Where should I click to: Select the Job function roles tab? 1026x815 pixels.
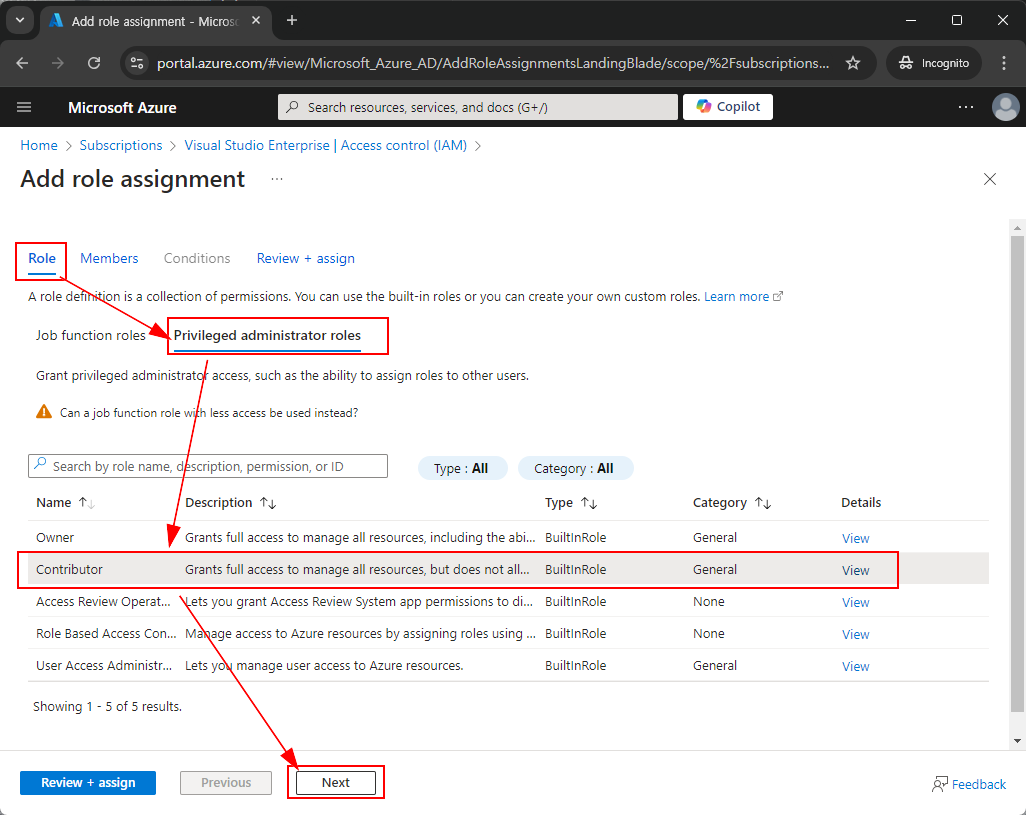[x=90, y=336]
